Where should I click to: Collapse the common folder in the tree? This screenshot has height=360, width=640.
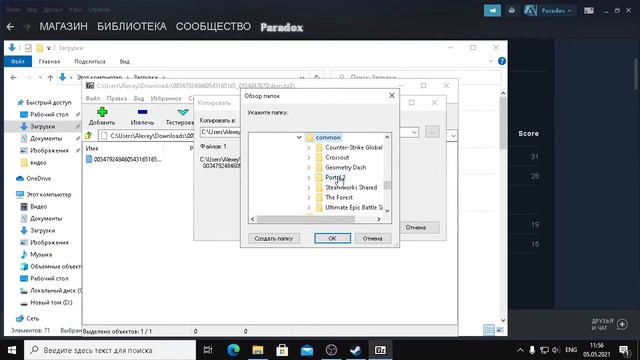299,138
